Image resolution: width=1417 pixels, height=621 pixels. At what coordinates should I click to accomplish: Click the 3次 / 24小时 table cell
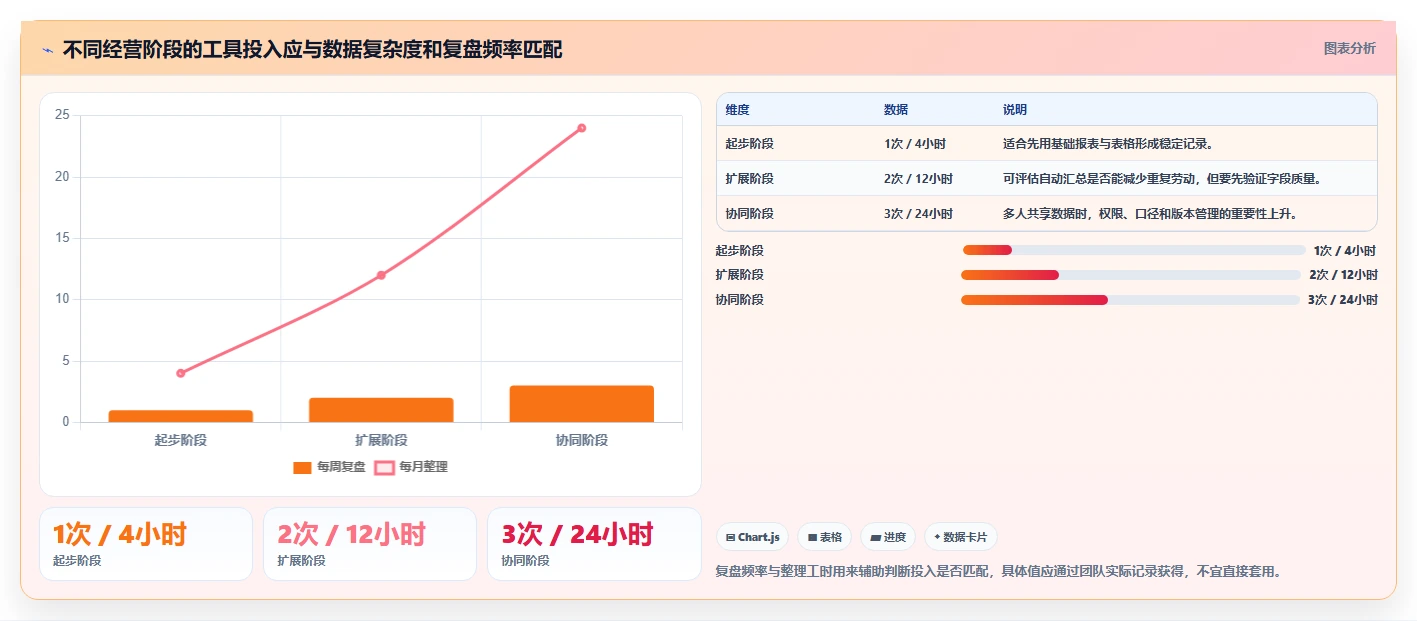click(x=918, y=214)
